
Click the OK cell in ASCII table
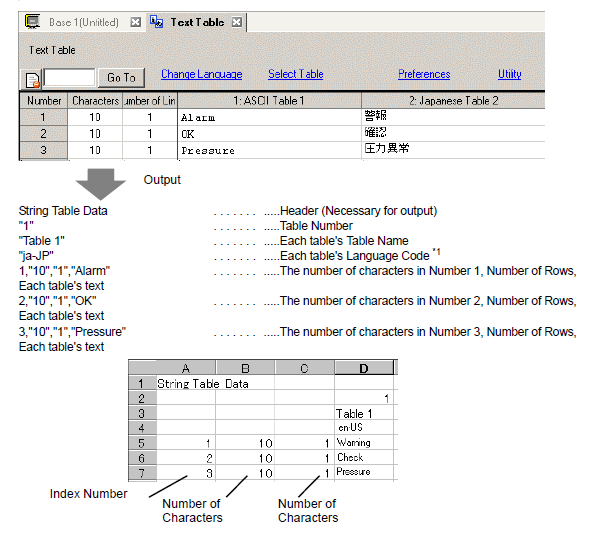click(269, 134)
